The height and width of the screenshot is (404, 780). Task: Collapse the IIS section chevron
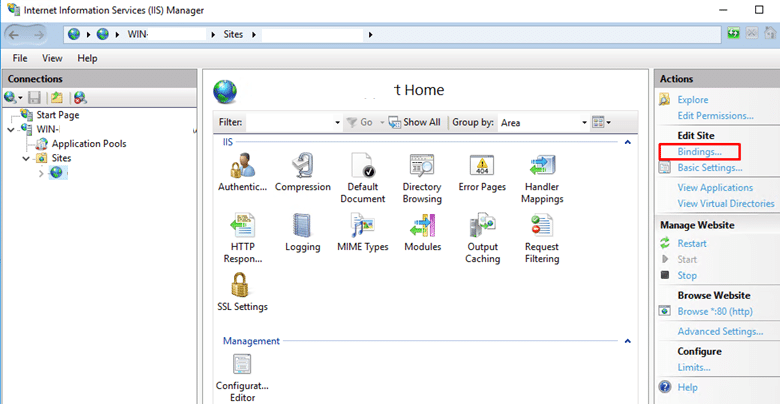click(x=628, y=142)
